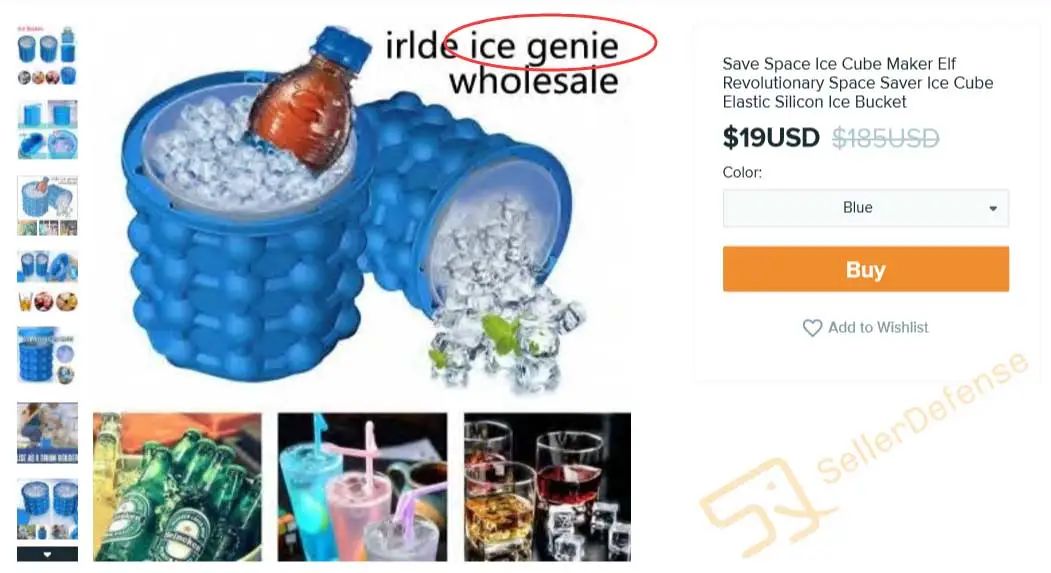Click the dropdown arrow in Color selector
Screen dimensions: 1051x573
click(993, 208)
